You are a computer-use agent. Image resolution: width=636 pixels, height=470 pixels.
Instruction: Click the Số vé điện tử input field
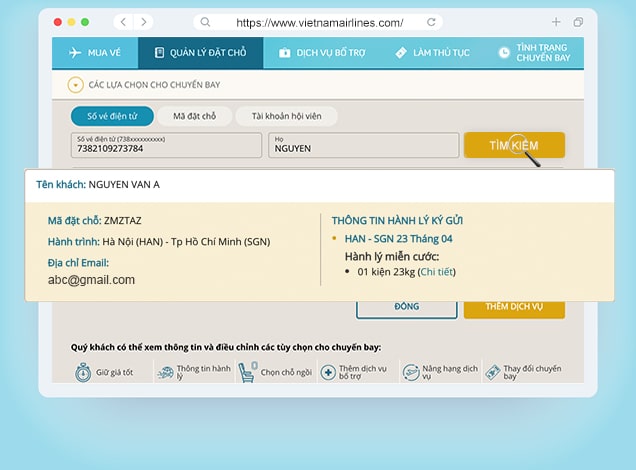pos(165,148)
